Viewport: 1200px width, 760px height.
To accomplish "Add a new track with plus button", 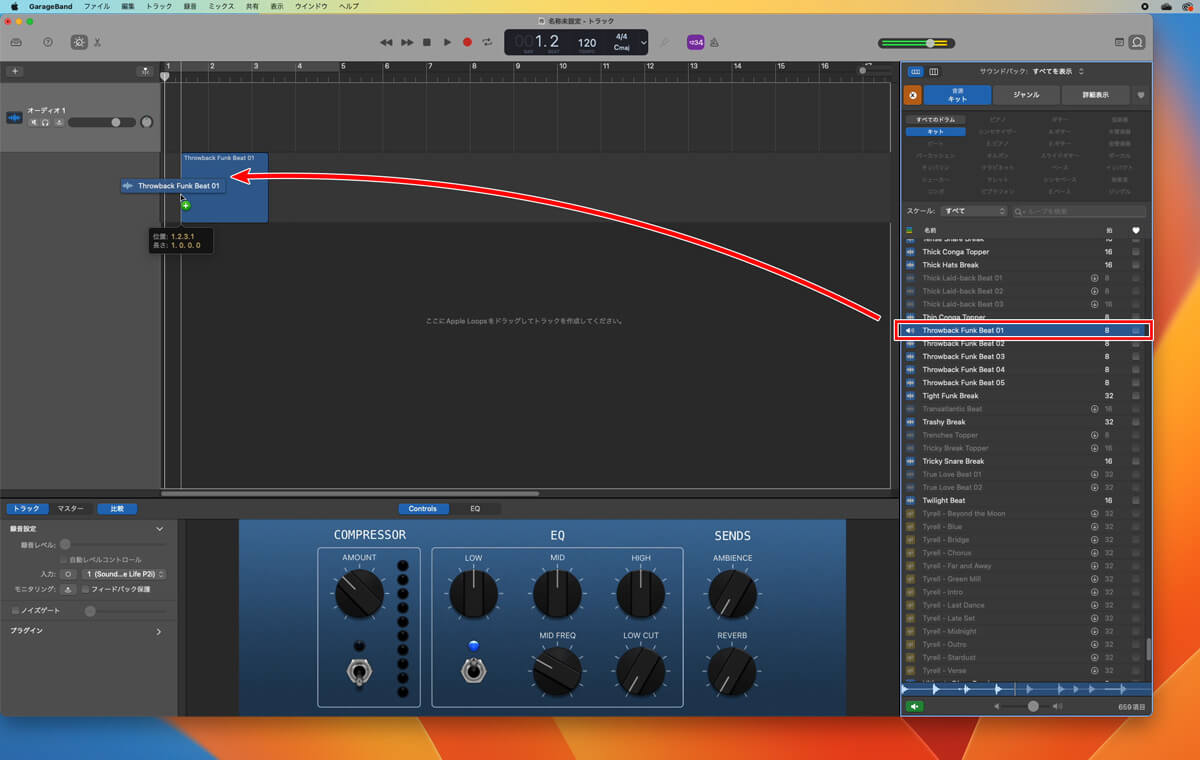I will click(15, 71).
